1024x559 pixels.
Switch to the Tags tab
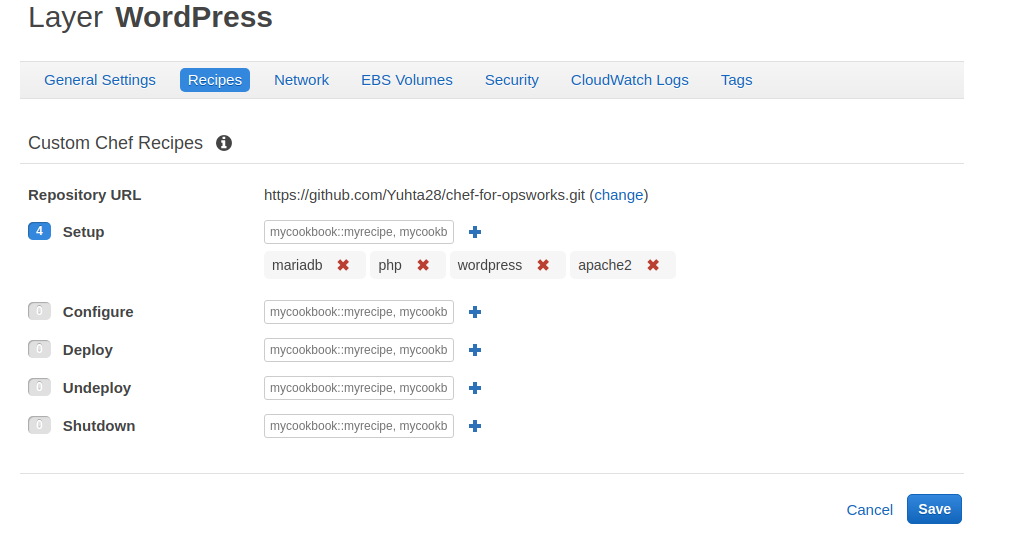click(x=737, y=80)
